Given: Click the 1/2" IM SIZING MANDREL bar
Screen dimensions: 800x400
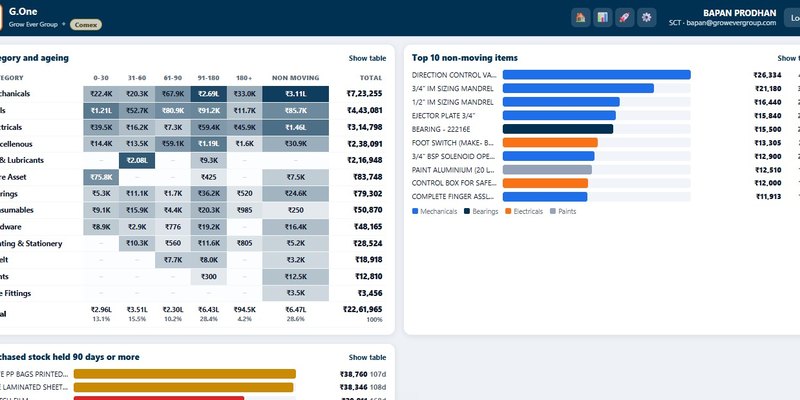Looking at the screenshot, I should click(x=561, y=102).
